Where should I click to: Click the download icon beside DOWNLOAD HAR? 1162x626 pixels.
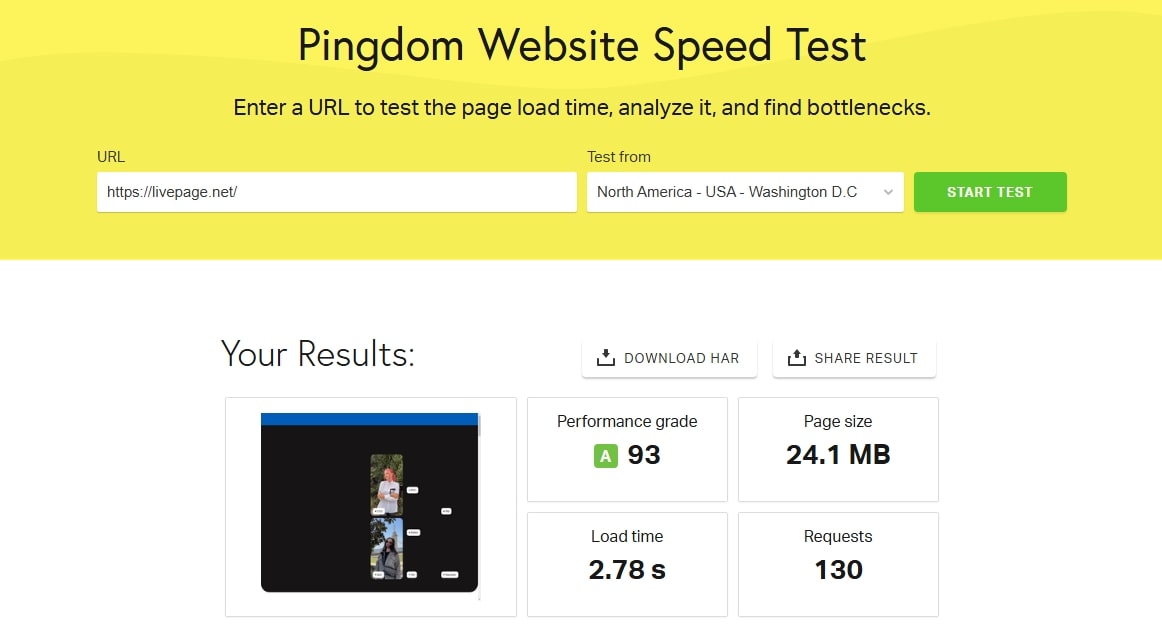pos(605,358)
